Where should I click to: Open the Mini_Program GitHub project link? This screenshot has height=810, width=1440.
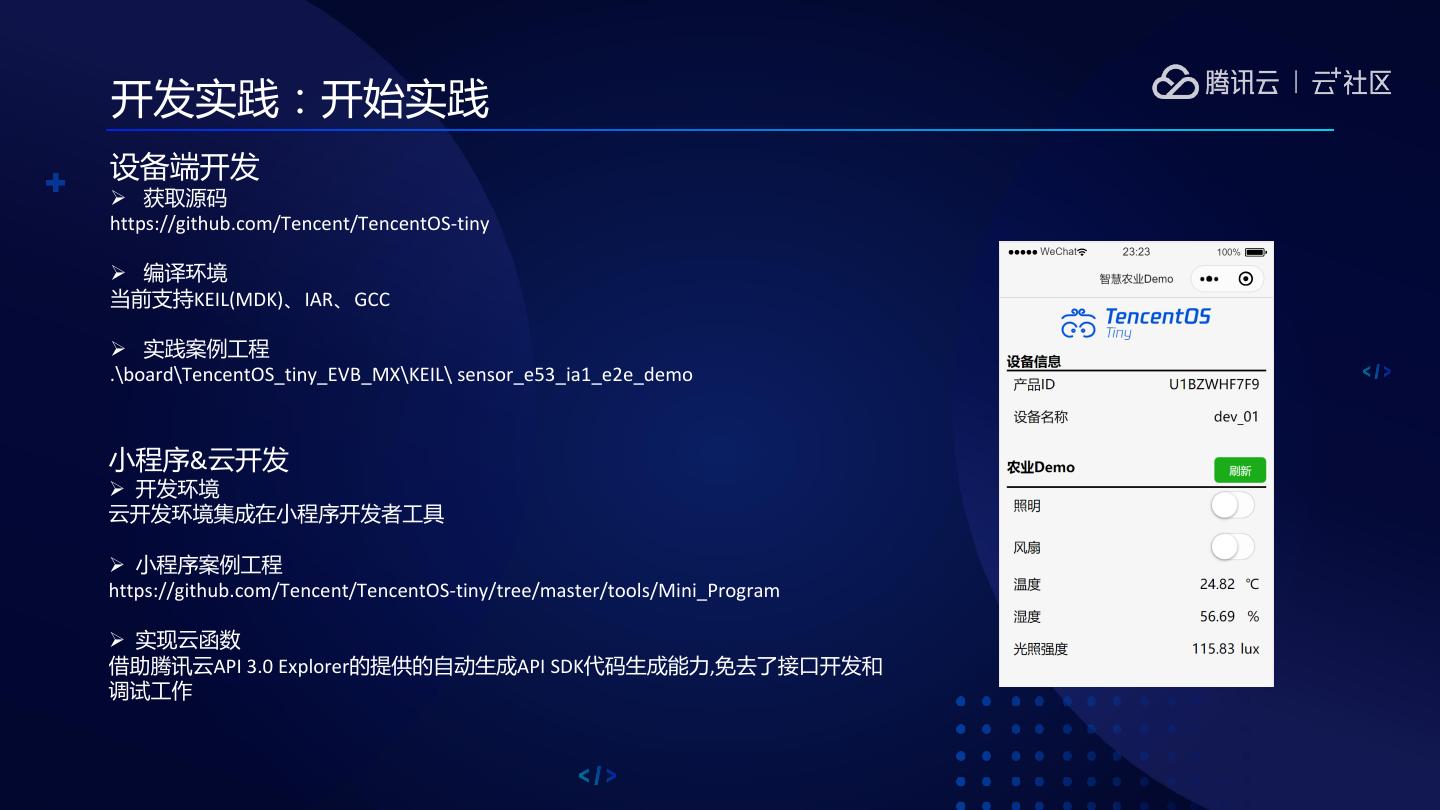point(444,590)
